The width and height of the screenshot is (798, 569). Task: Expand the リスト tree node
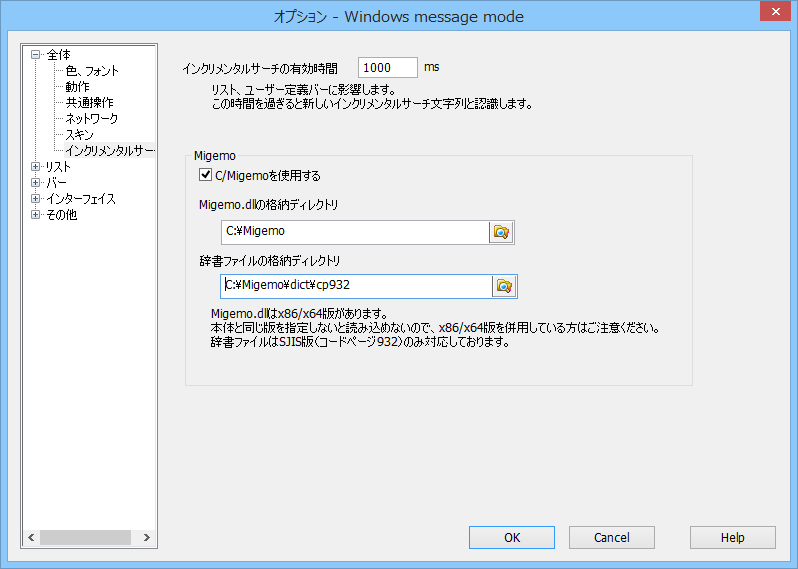pos(35,166)
